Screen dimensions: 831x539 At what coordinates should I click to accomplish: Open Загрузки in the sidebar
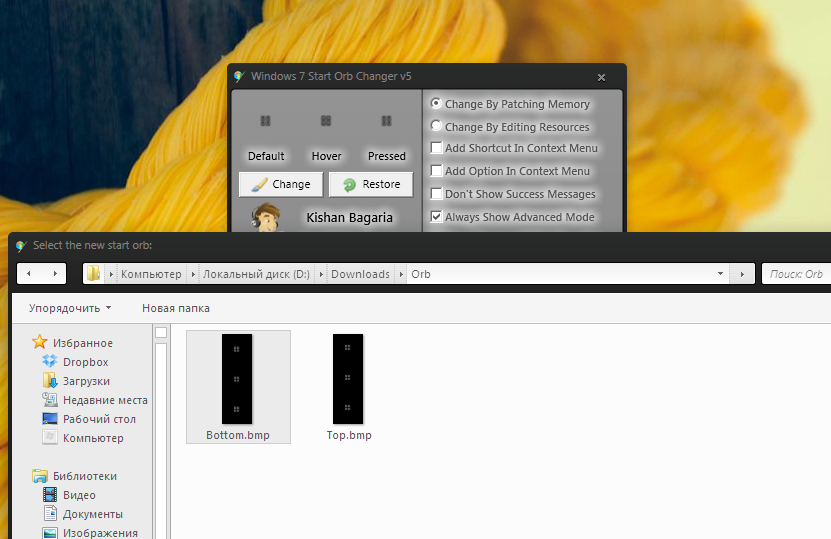click(86, 381)
